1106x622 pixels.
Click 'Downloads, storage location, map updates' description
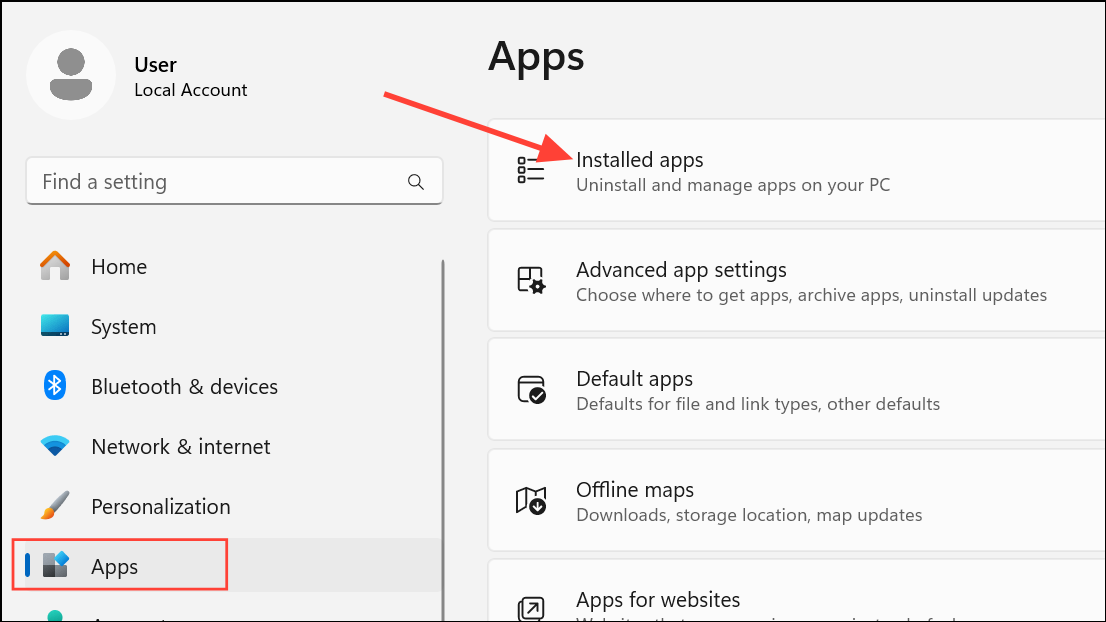tap(749, 515)
